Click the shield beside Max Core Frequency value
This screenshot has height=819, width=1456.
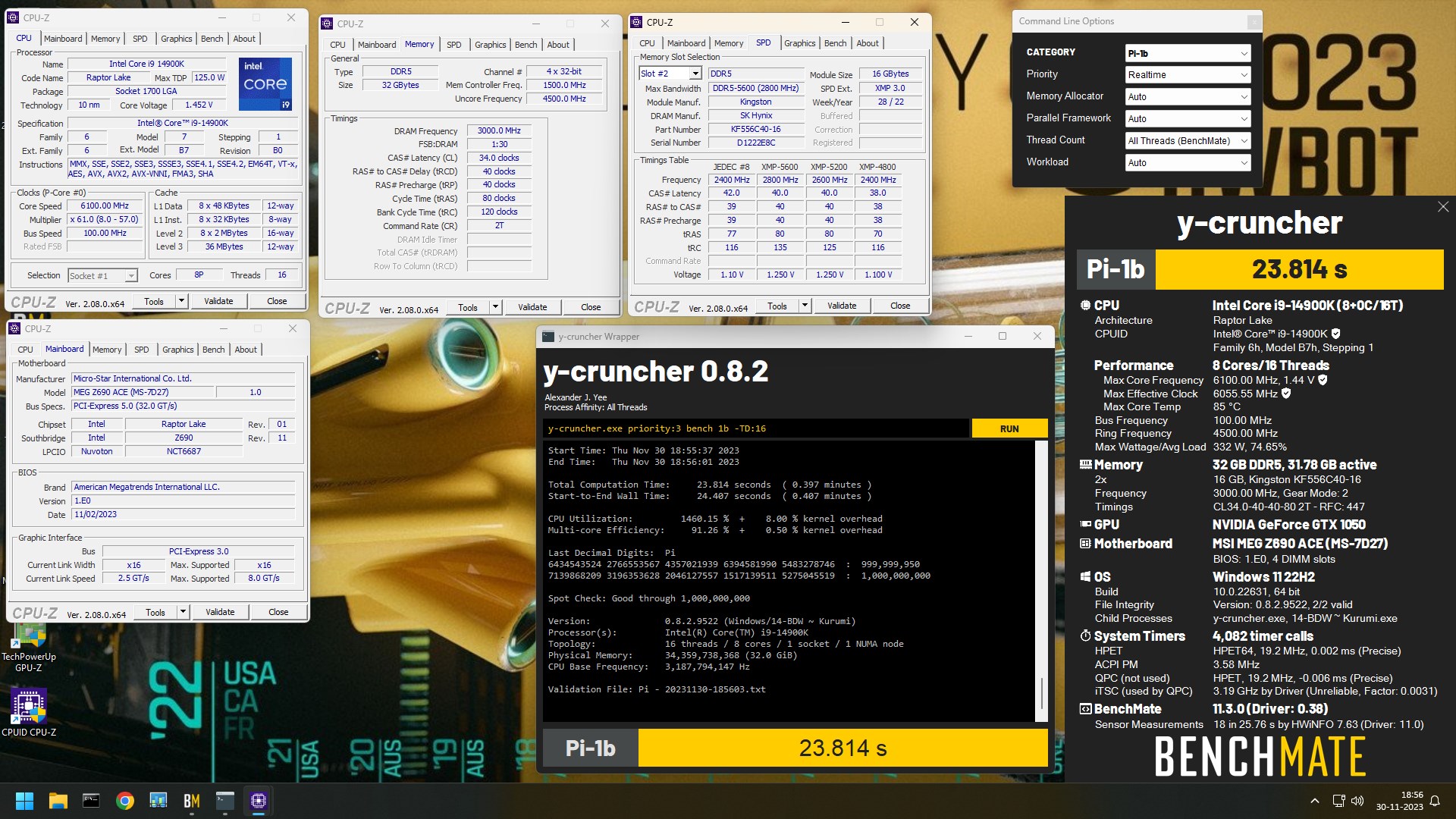(x=1323, y=380)
